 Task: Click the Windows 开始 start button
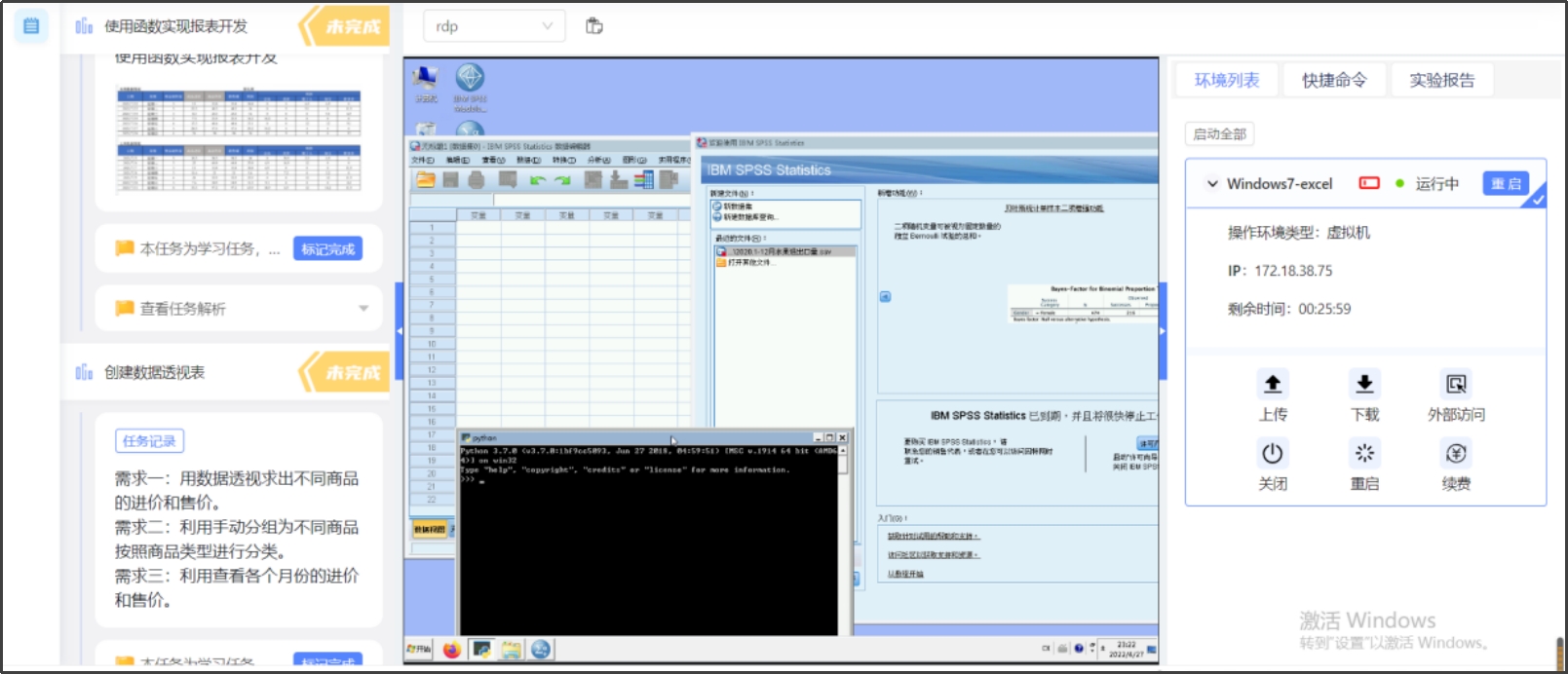(419, 649)
